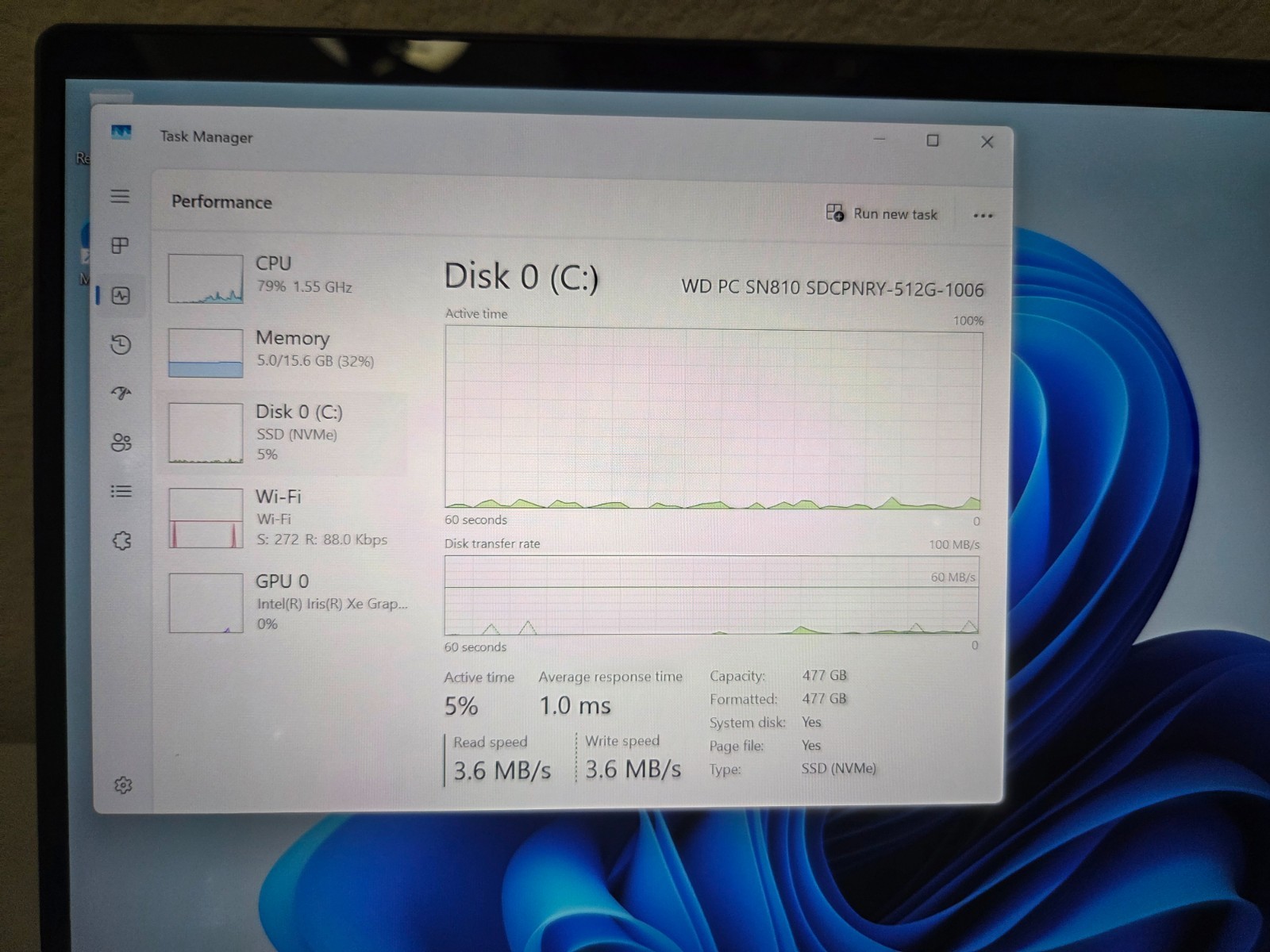This screenshot has height=952, width=1270.
Task: Open the App history page icon
Action: point(121,344)
